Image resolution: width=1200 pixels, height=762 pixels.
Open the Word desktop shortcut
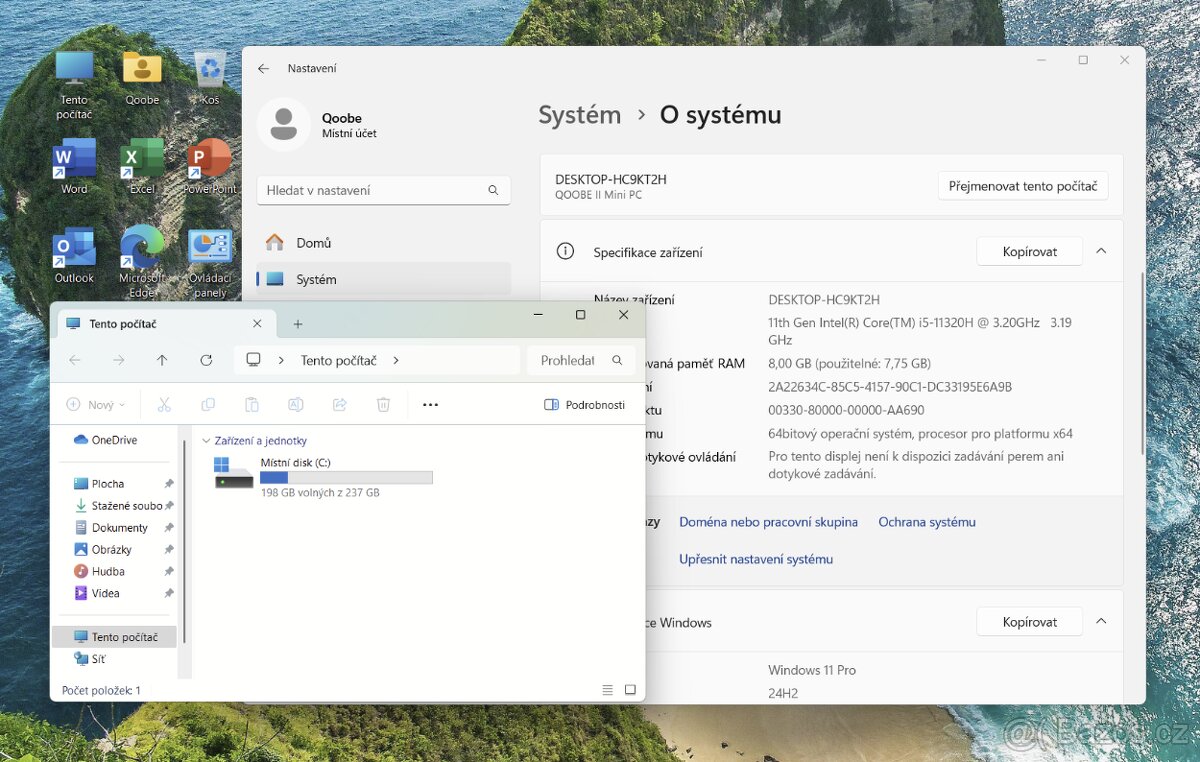[x=74, y=160]
